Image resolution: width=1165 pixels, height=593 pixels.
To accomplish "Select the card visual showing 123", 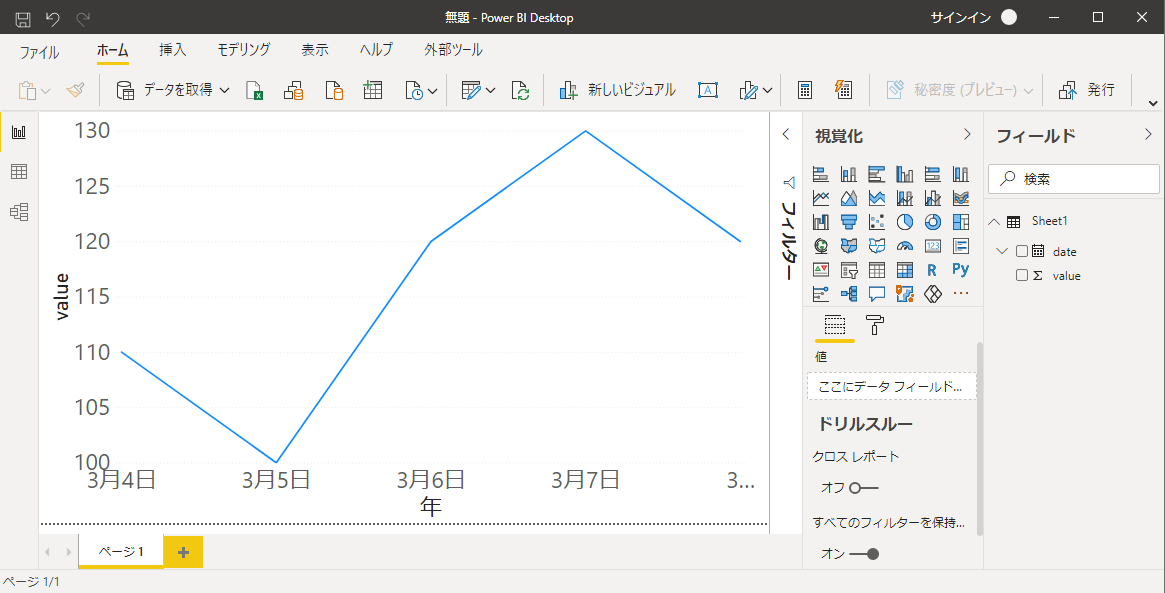I will point(932,246).
